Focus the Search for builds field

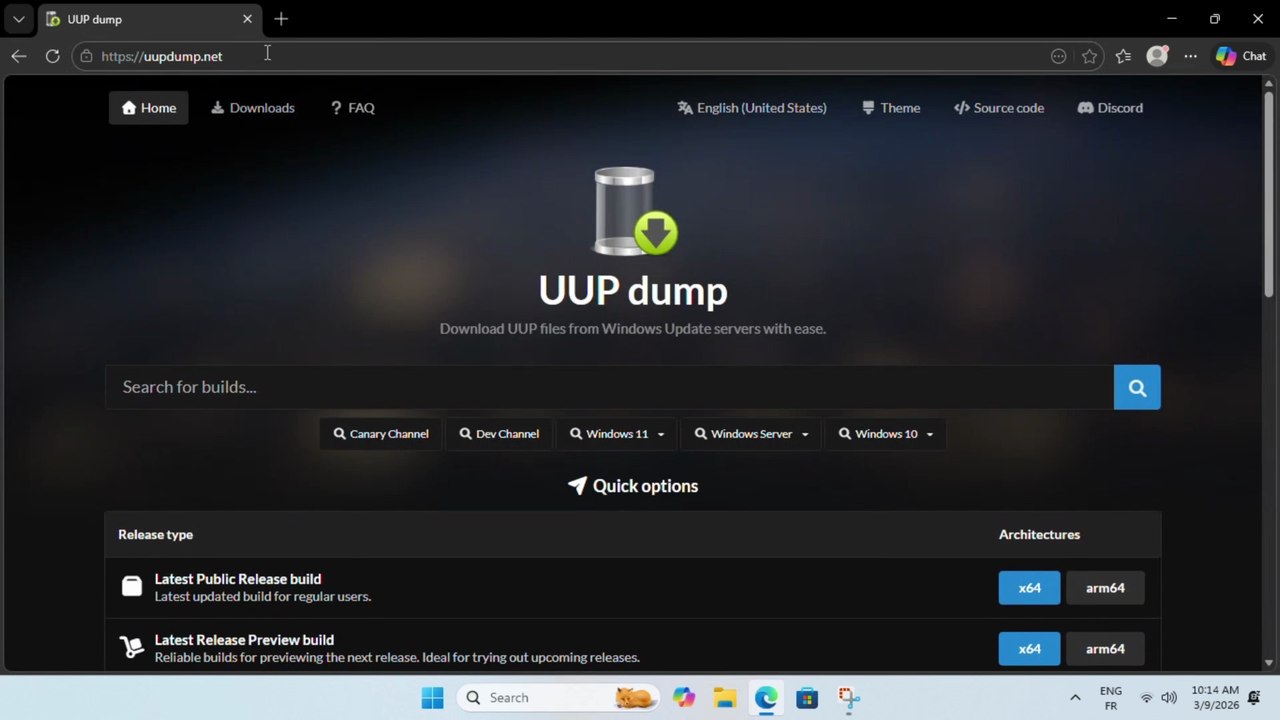coord(609,387)
